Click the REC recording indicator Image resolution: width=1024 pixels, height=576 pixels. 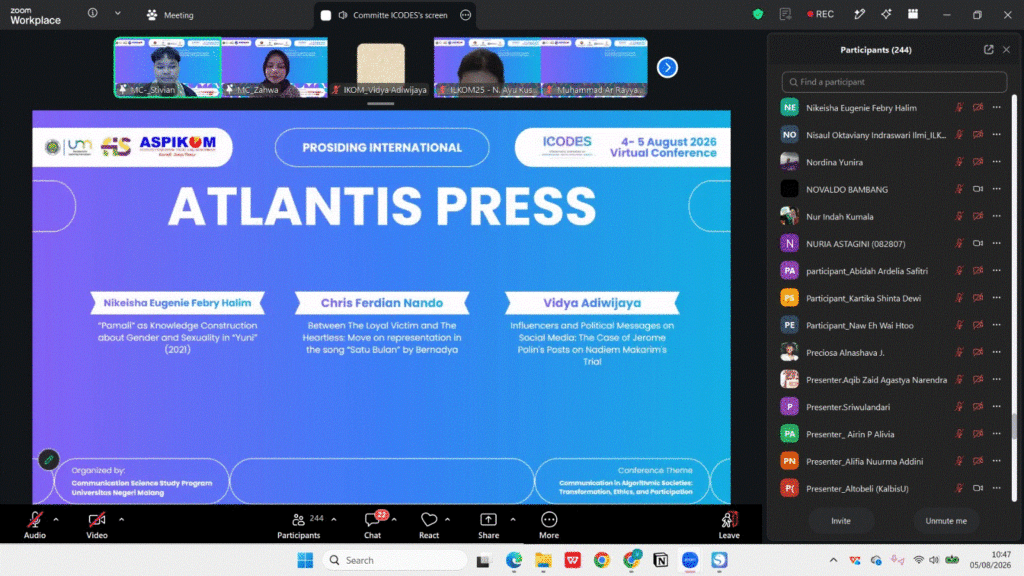(x=820, y=14)
